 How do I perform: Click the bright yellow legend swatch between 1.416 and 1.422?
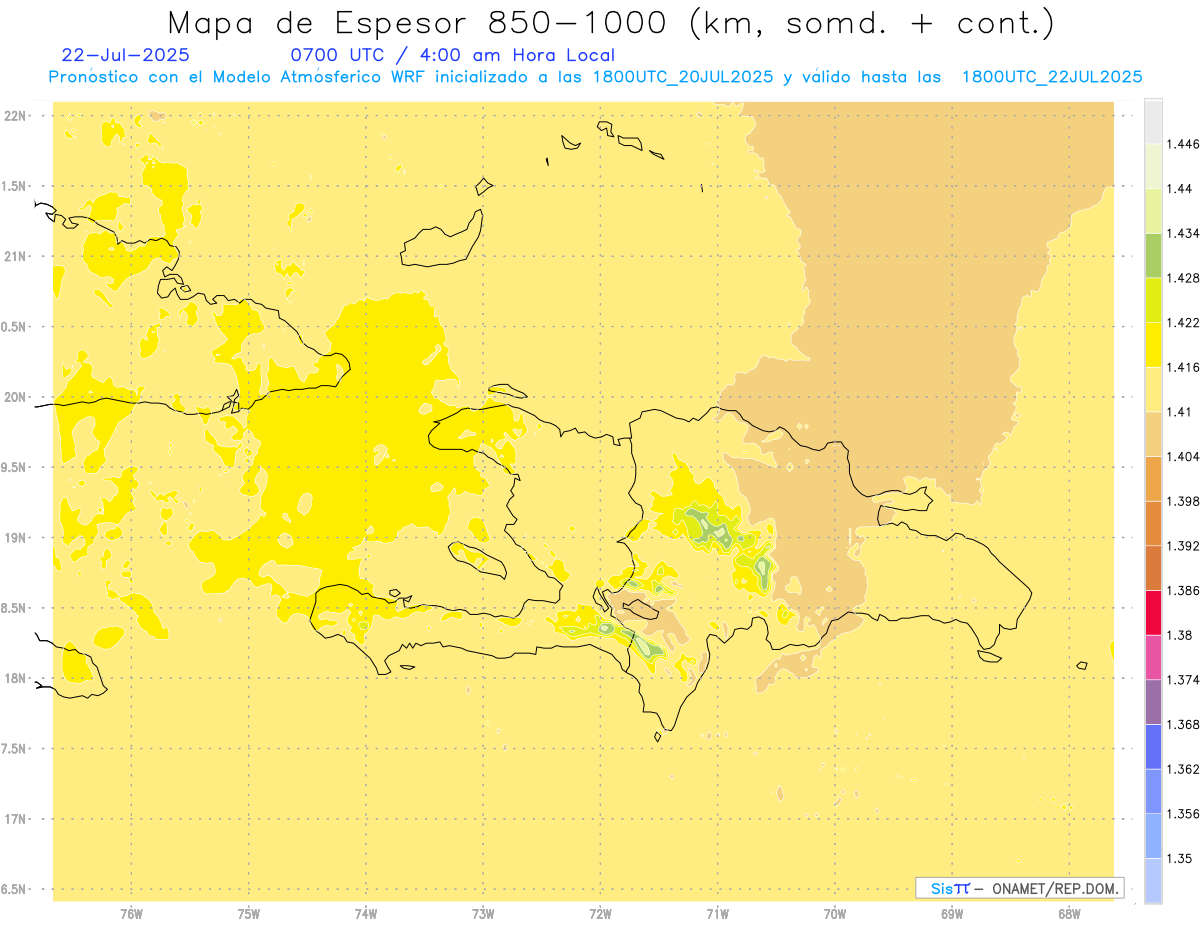coord(1153,345)
